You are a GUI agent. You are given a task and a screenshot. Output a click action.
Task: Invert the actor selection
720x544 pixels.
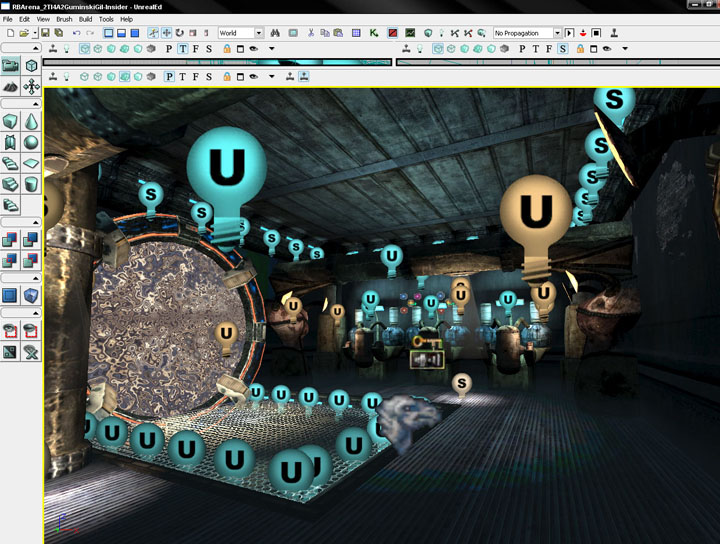point(10,352)
